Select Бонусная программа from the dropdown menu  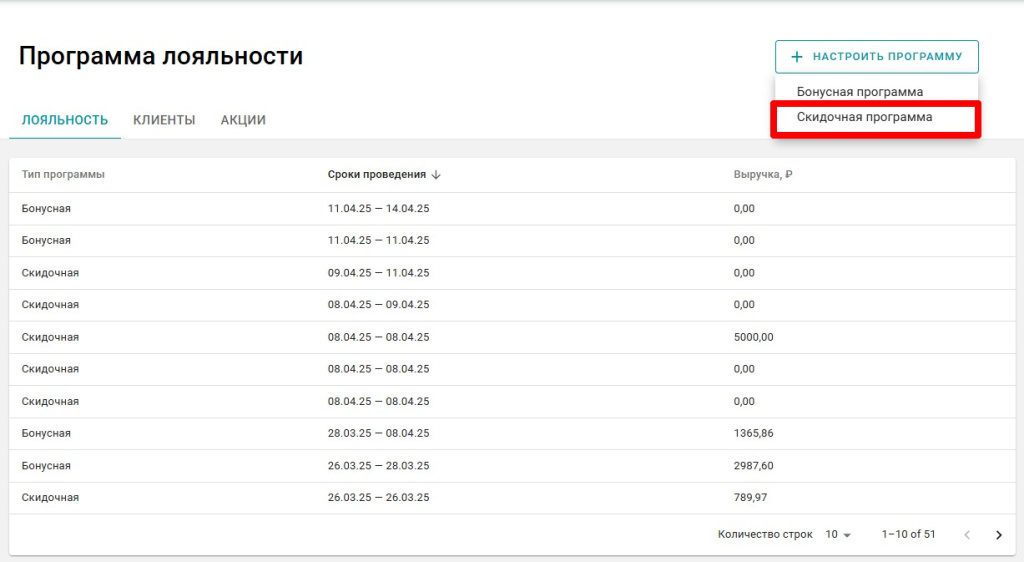click(859, 92)
